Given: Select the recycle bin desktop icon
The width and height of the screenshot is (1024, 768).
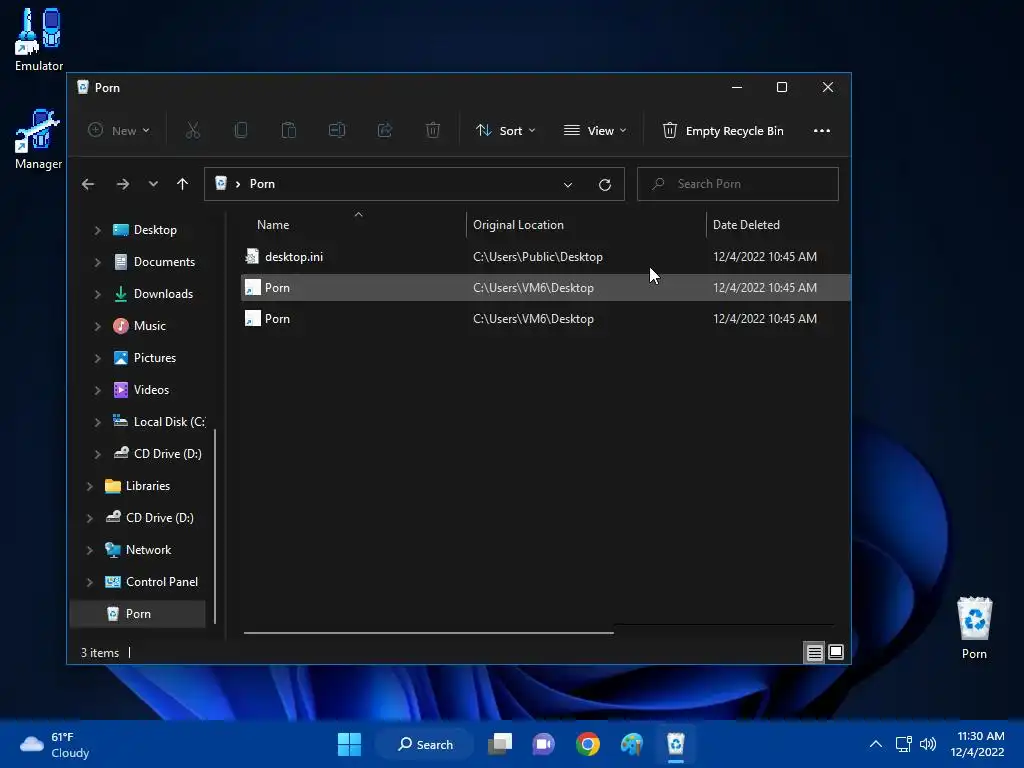Looking at the screenshot, I should [x=974, y=628].
